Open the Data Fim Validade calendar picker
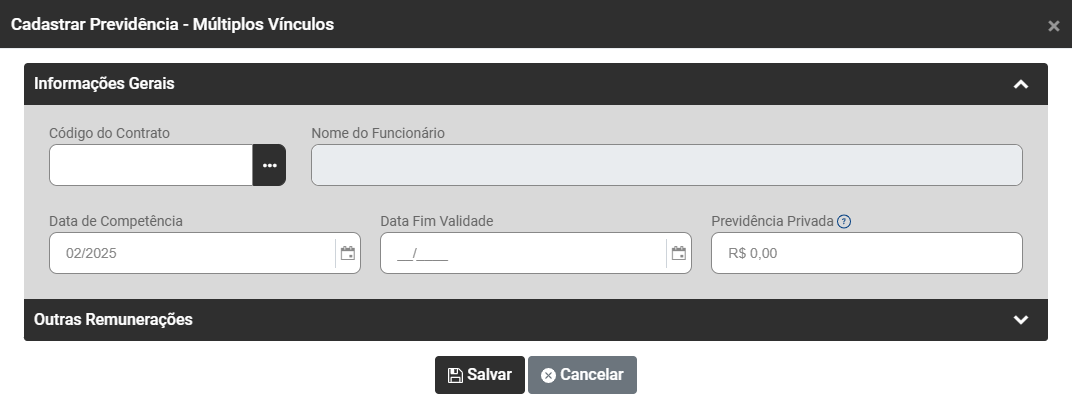Image resolution: width=1072 pixels, height=405 pixels. 679,253
